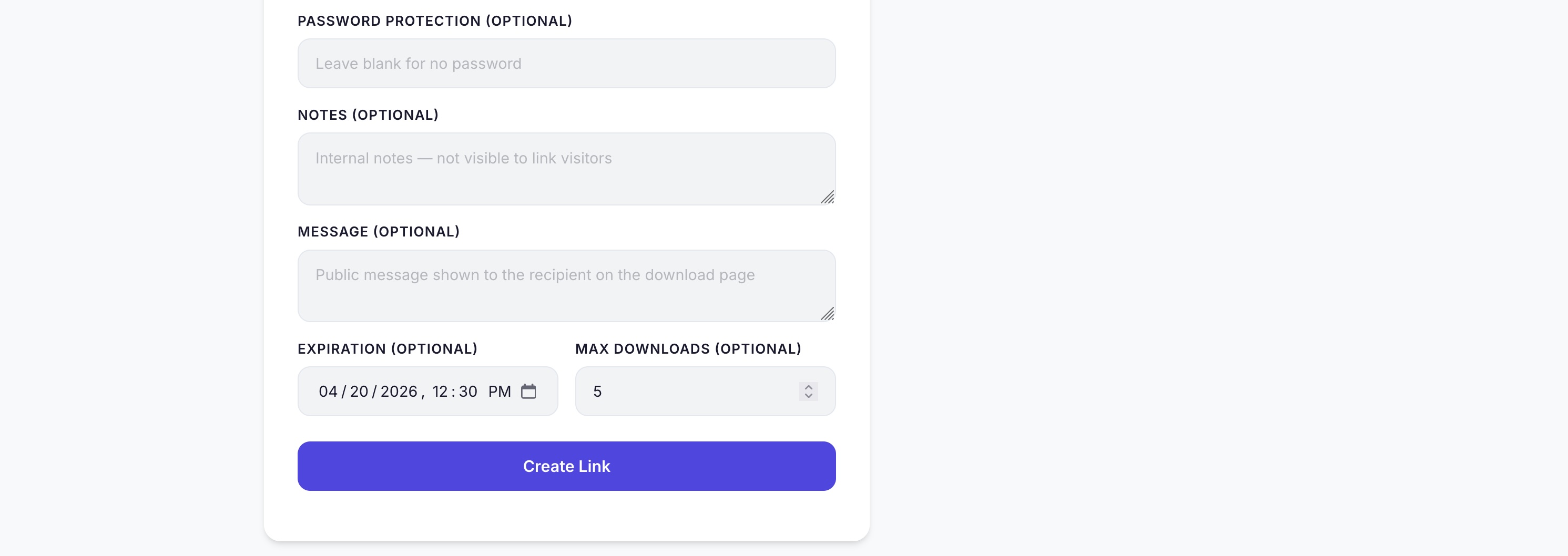This screenshot has height=556, width=1568.
Task: Increment max downloads with the up arrow
Action: (808, 386)
